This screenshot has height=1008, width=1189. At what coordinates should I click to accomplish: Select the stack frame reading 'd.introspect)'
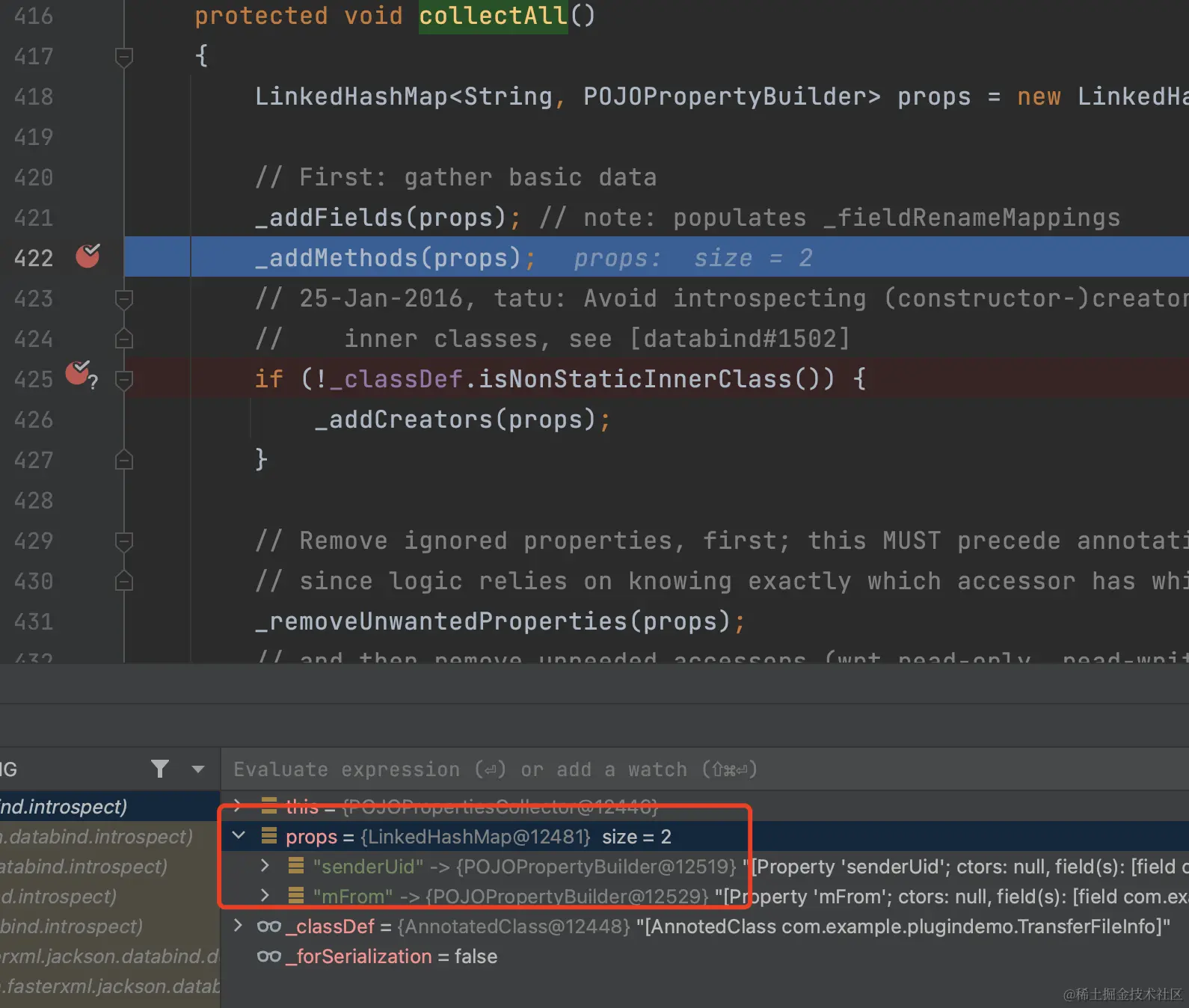110,896
